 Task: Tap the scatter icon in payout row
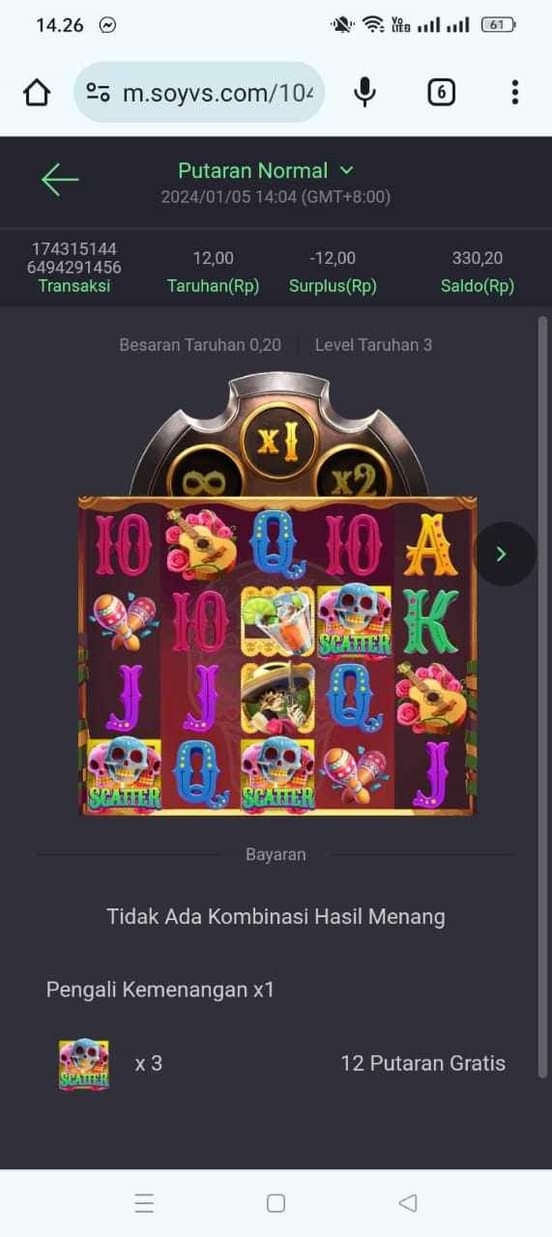[x=84, y=1063]
